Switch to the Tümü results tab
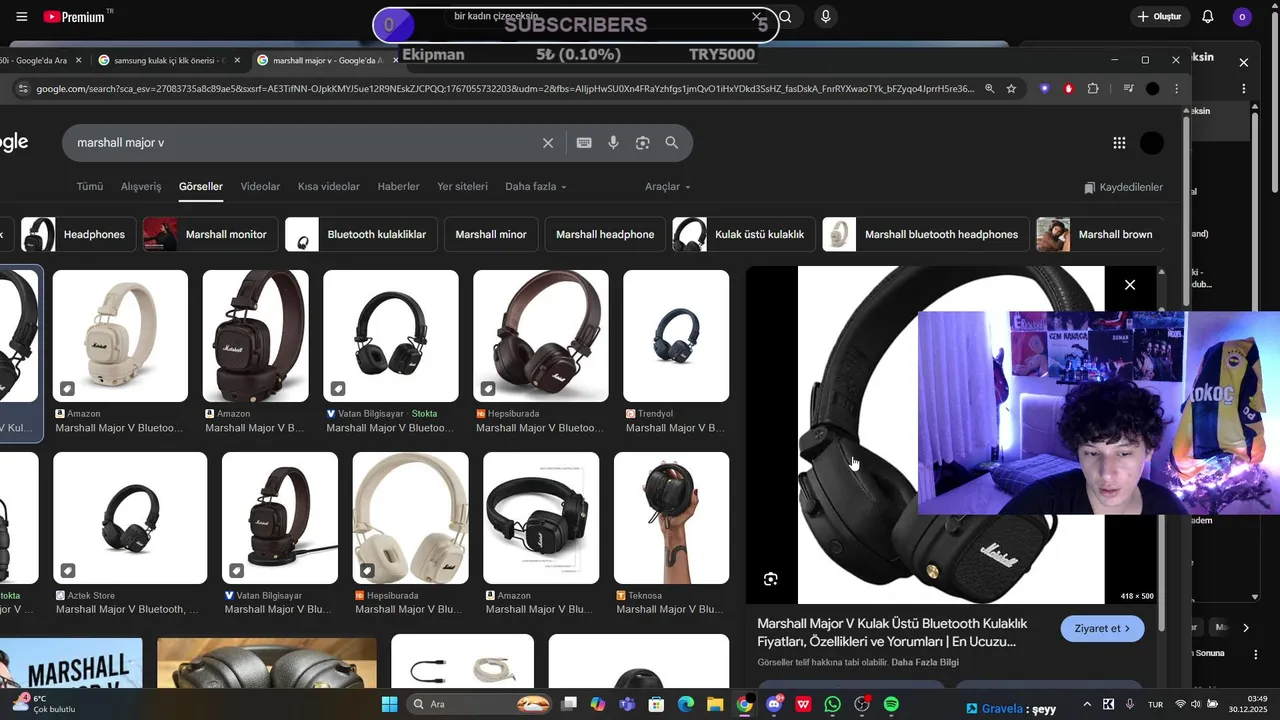This screenshot has height=720, width=1280. pyautogui.click(x=90, y=187)
